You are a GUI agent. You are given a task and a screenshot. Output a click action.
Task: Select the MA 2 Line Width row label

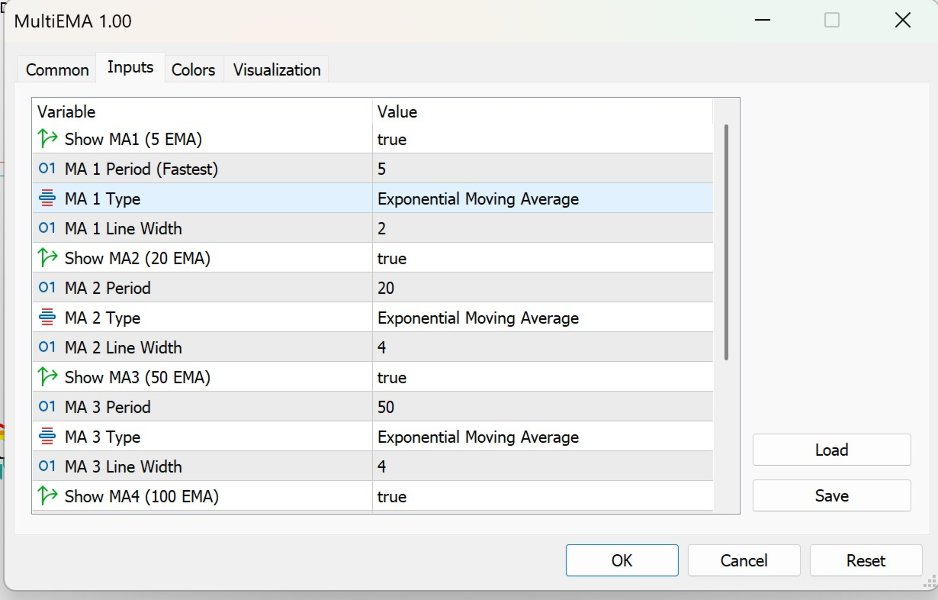coord(123,348)
